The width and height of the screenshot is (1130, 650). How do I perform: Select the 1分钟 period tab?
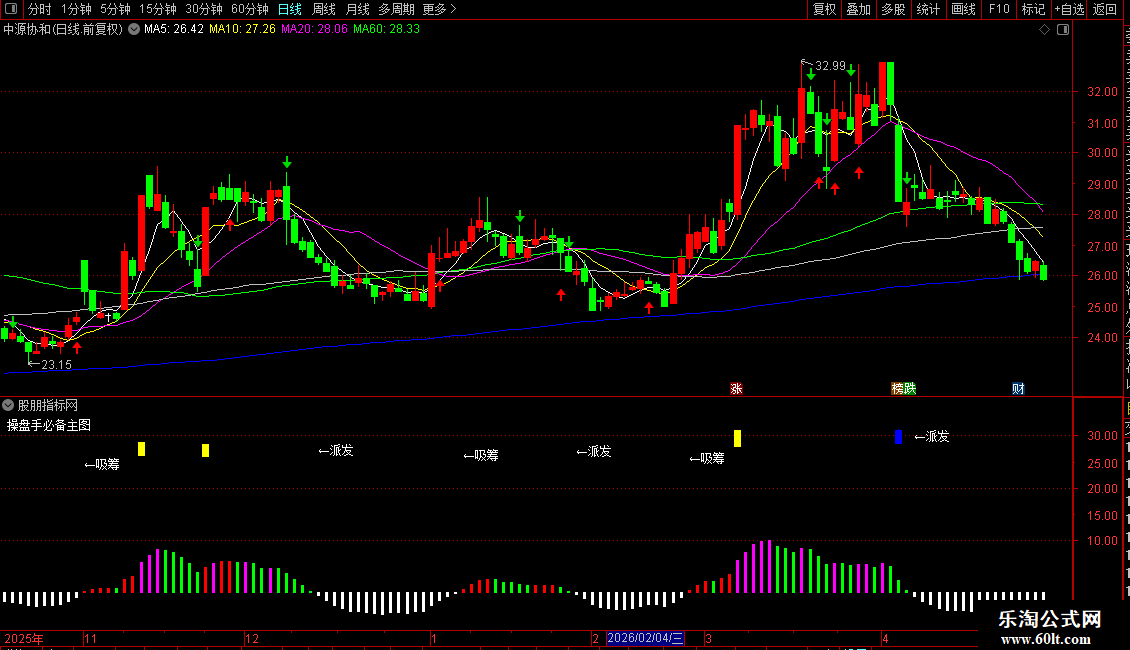click(76, 9)
